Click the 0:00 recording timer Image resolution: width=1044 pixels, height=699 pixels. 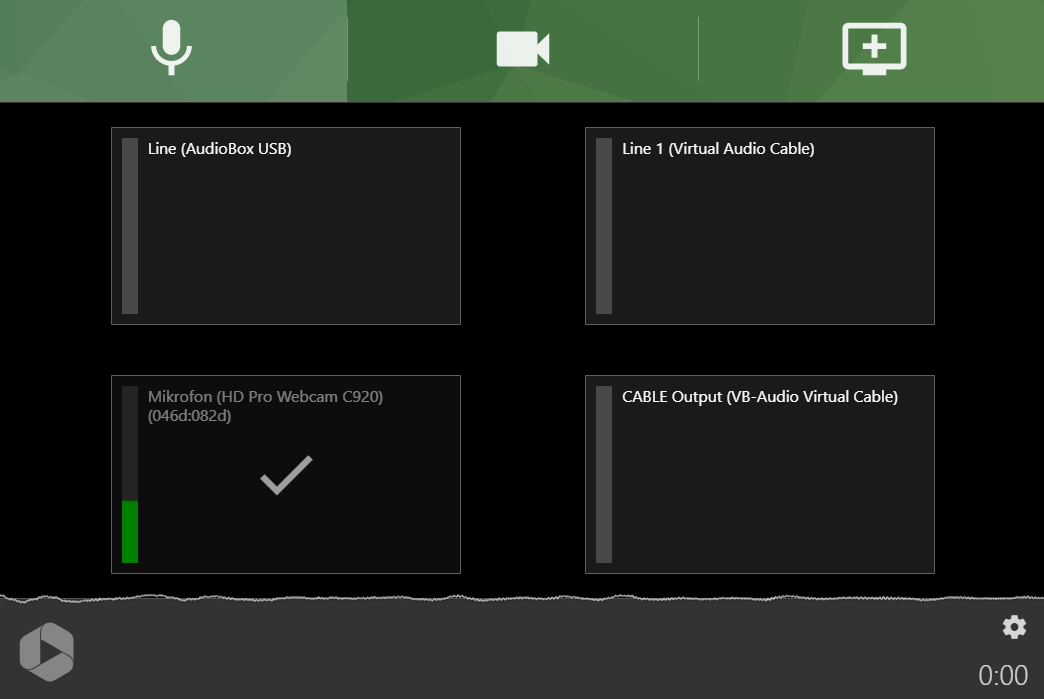(x=1003, y=675)
